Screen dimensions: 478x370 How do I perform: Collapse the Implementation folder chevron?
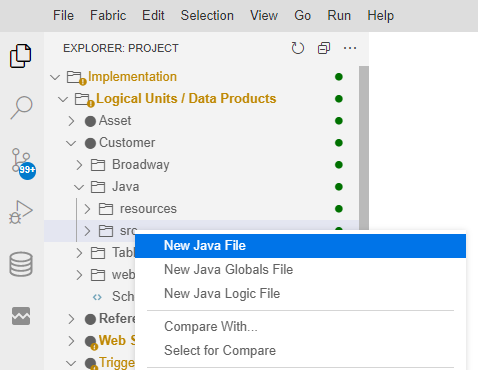click(x=55, y=77)
